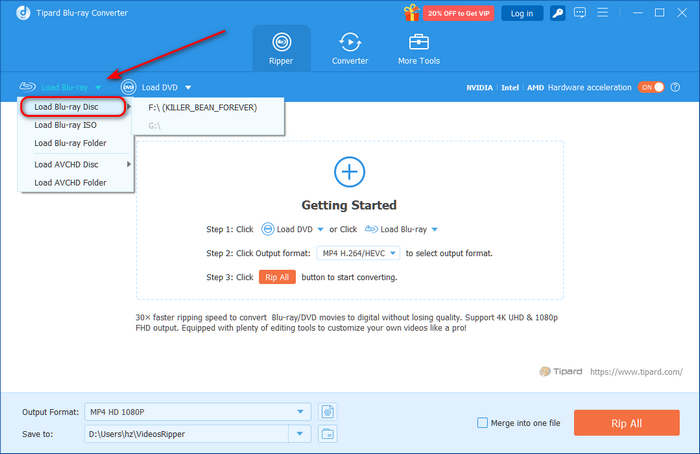Open the feedback chat icon
Image resolution: width=700 pixels, height=454 pixels.
(580, 12)
